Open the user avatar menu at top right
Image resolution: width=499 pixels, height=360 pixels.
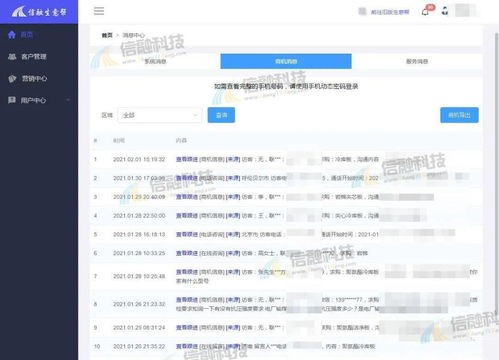(465, 10)
